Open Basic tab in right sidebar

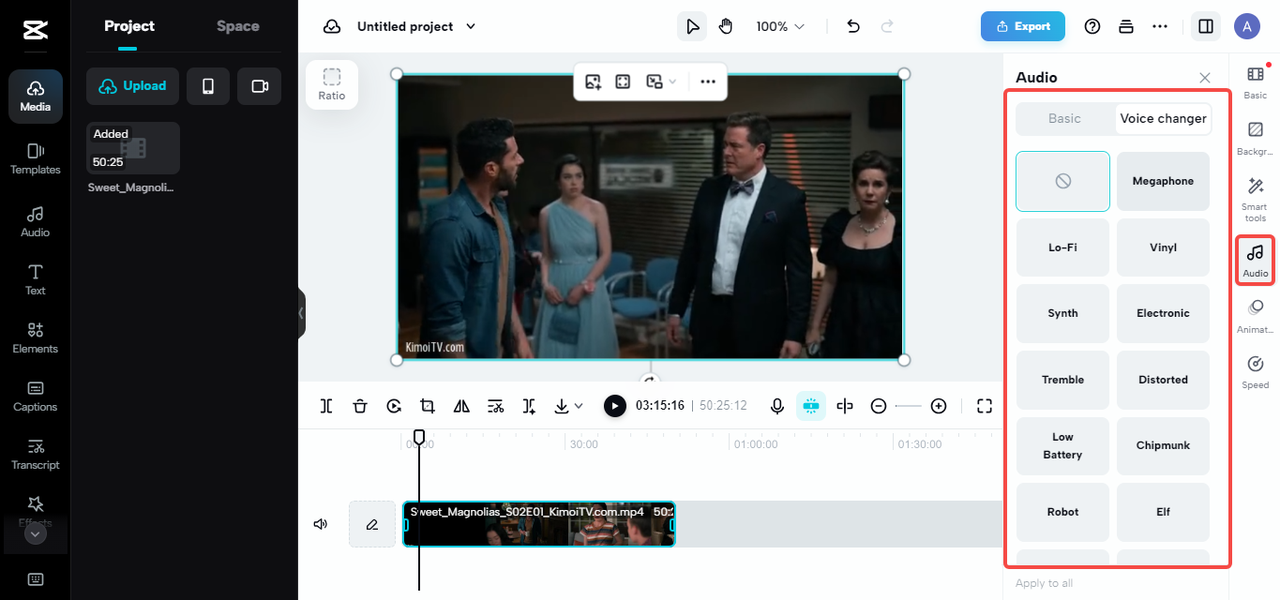[x=1255, y=82]
